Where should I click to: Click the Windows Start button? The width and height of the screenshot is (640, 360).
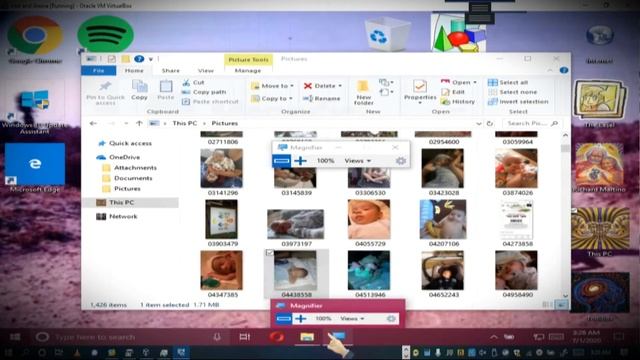tap(15, 337)
